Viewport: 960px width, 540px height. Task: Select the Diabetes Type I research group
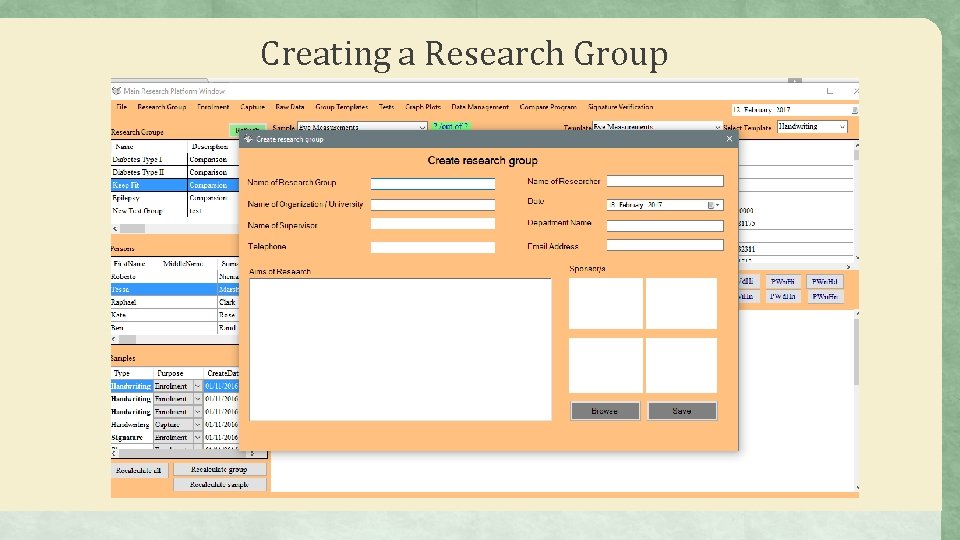[174, 159]
